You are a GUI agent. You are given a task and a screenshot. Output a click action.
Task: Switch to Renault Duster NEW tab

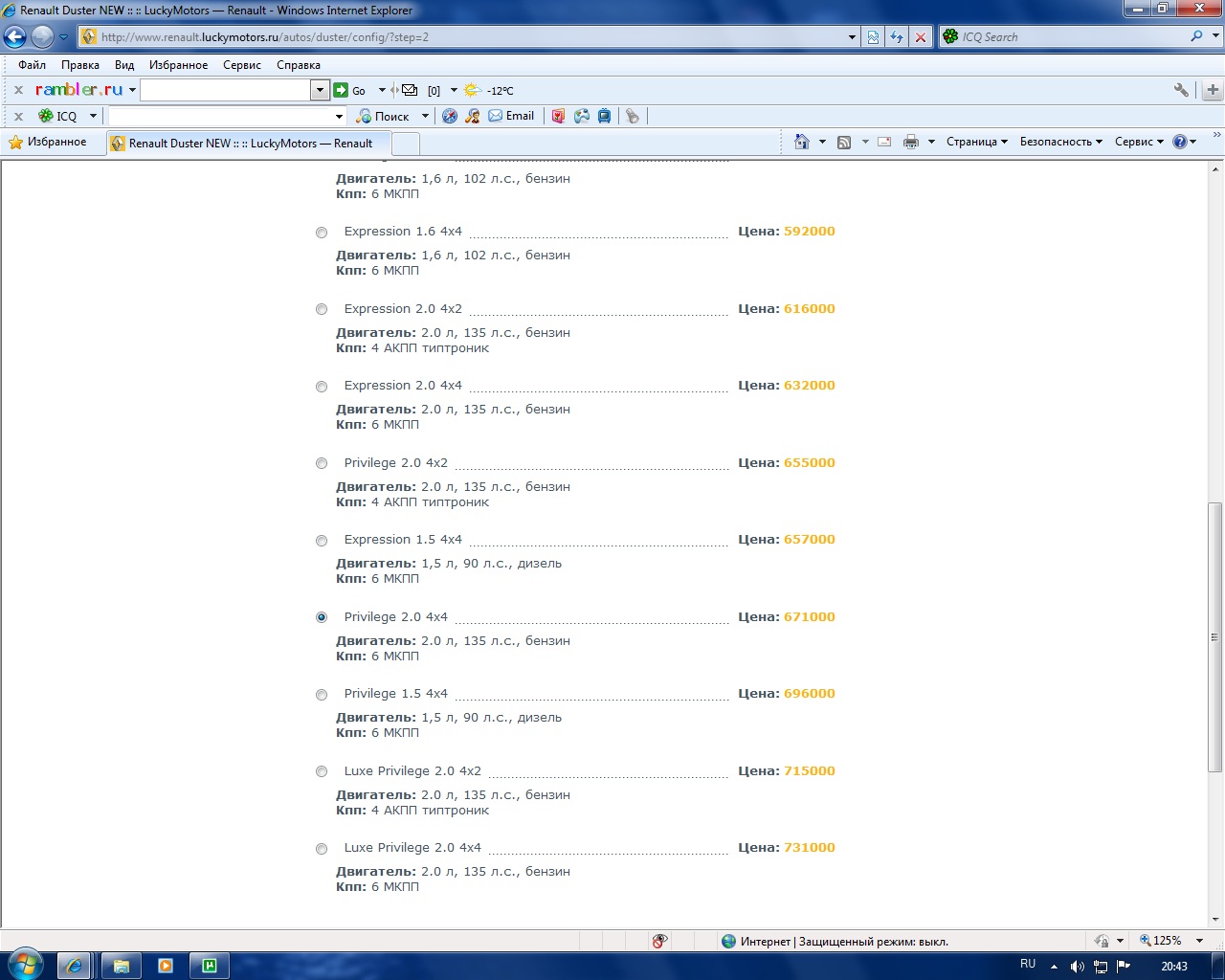point(249,143)
